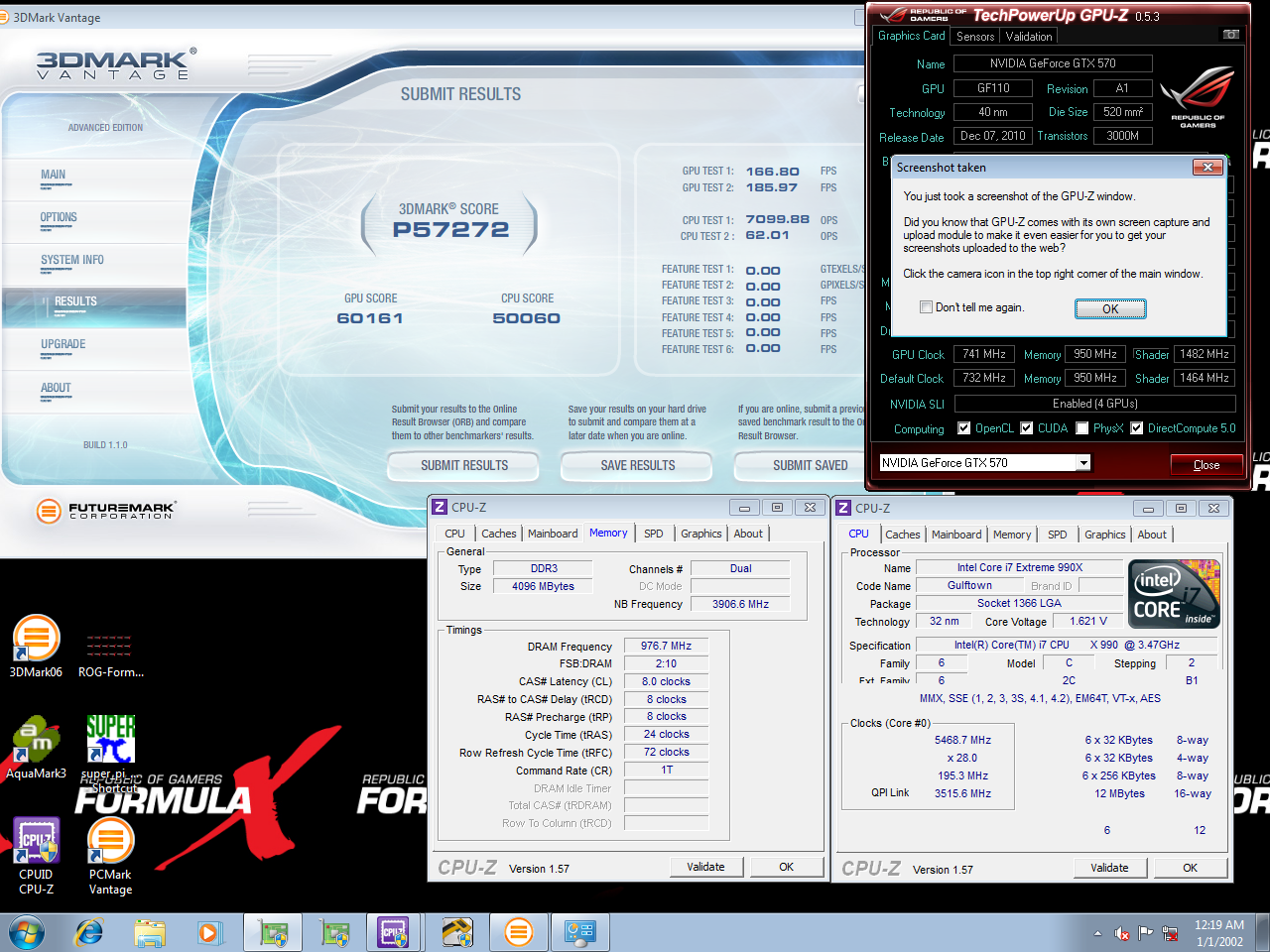
Task: Open SPD tab in CPU-Z Memory window
Action: (x=653, y=534)
